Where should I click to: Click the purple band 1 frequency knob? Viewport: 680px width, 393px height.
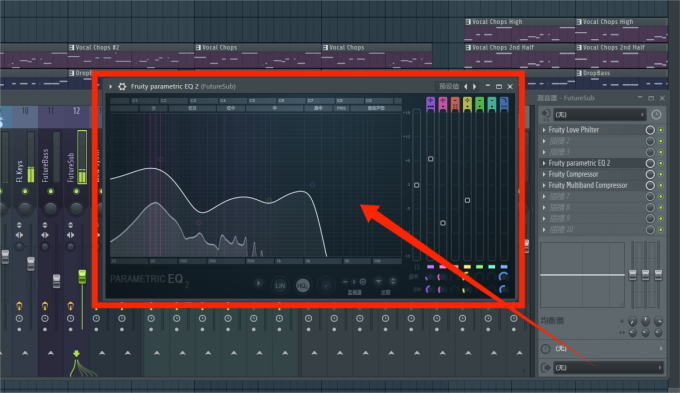click(429, 277)
